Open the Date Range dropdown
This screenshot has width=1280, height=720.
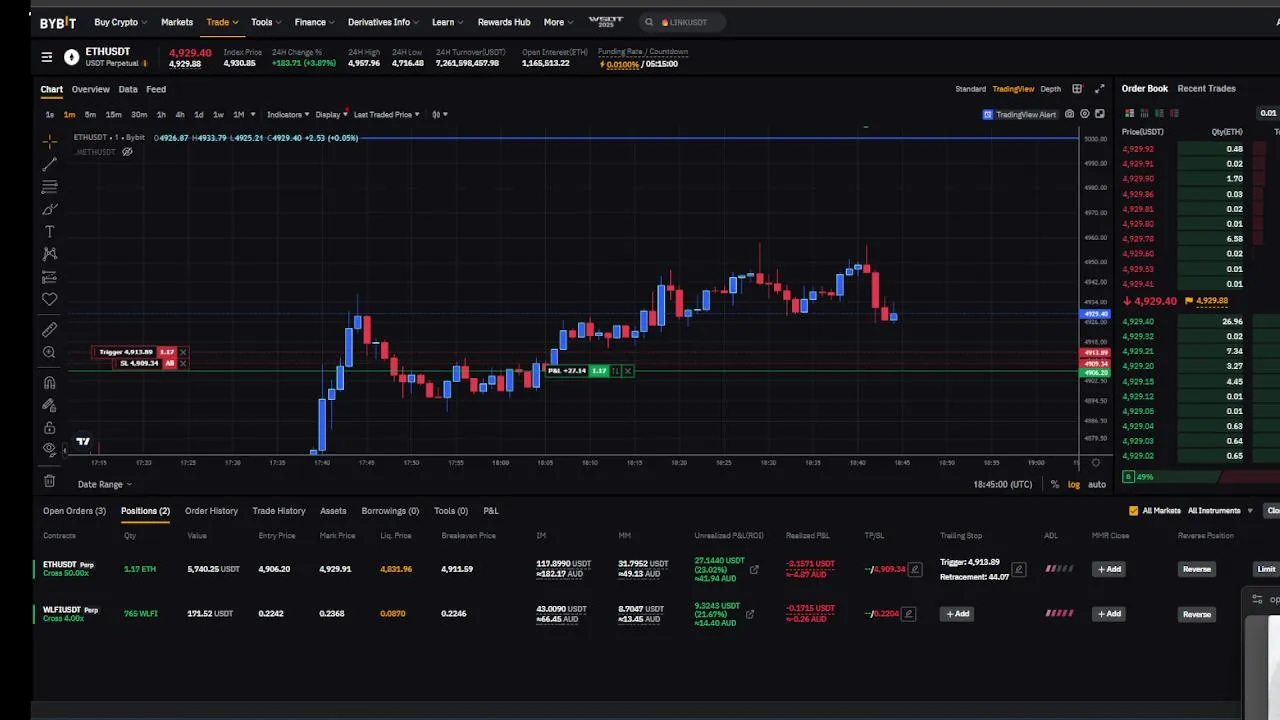tap(105, 484)
